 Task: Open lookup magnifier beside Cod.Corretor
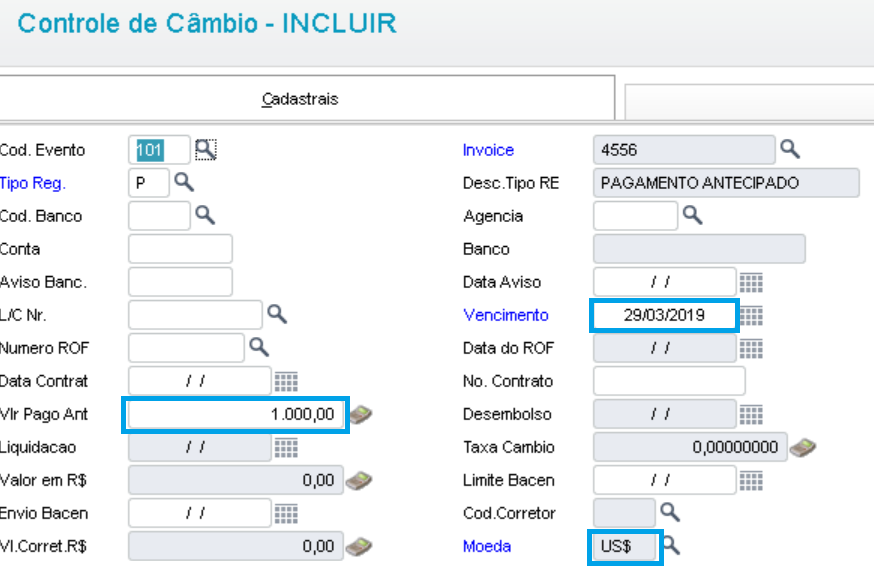pyautogui.click(x=669, y=512)
